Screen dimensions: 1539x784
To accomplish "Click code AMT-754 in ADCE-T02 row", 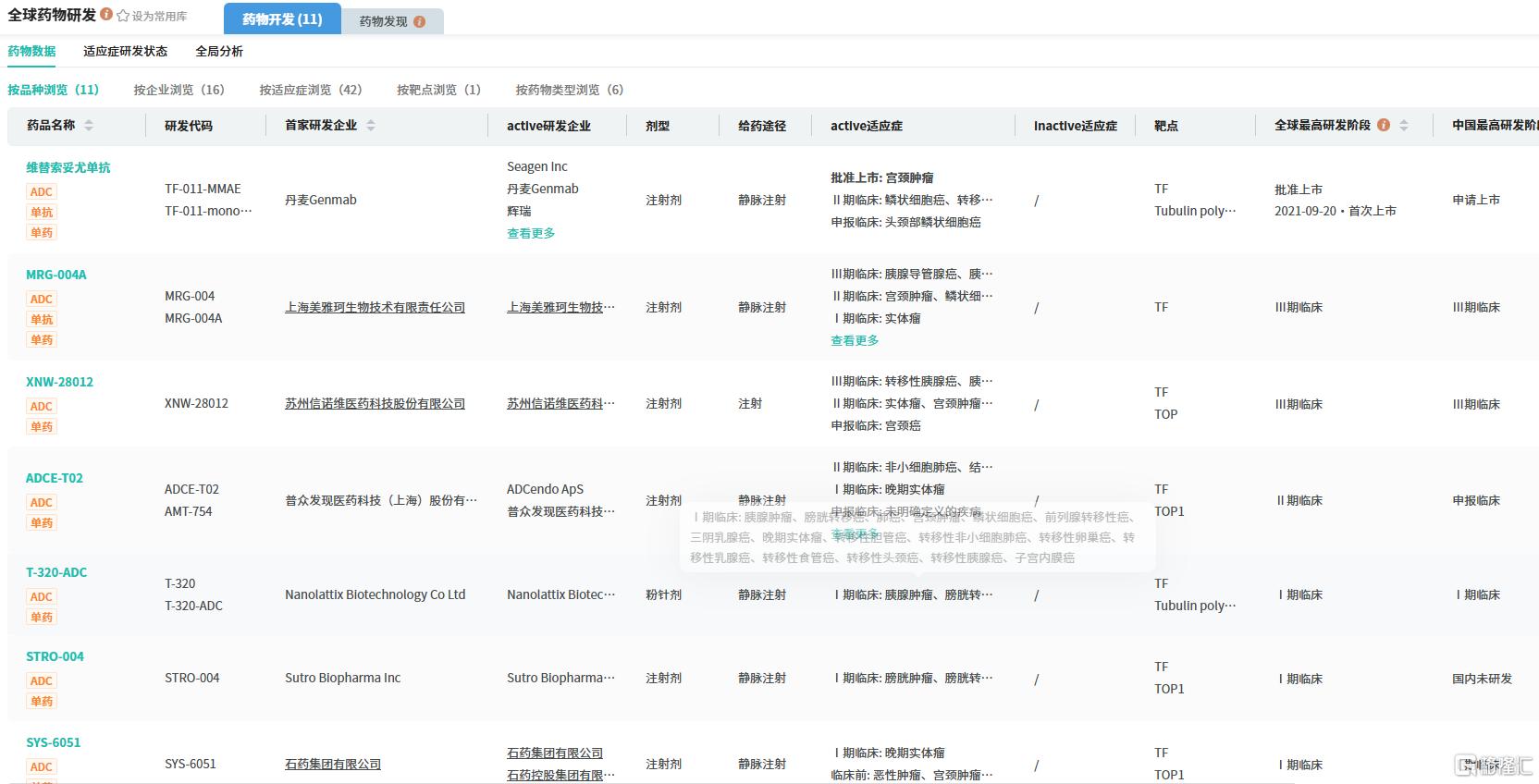I will point(189,511).
